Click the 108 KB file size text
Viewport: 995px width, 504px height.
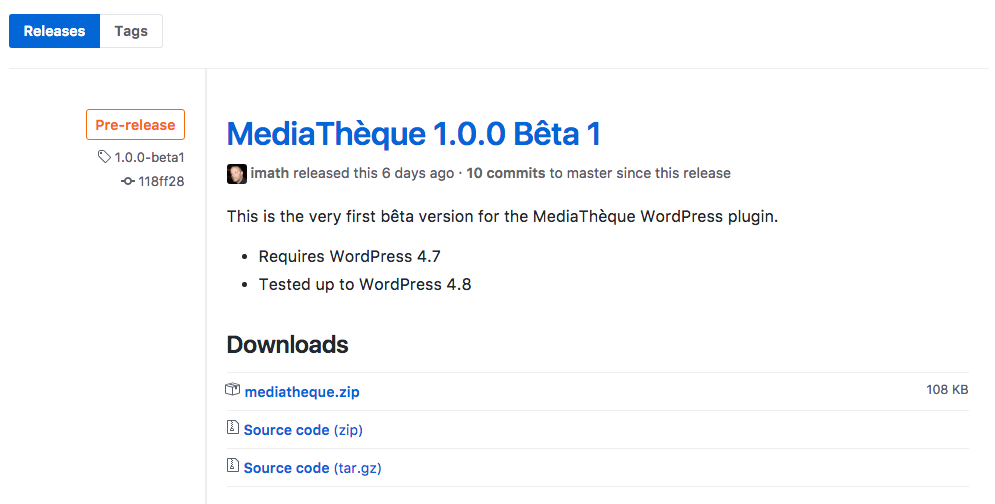947,389
